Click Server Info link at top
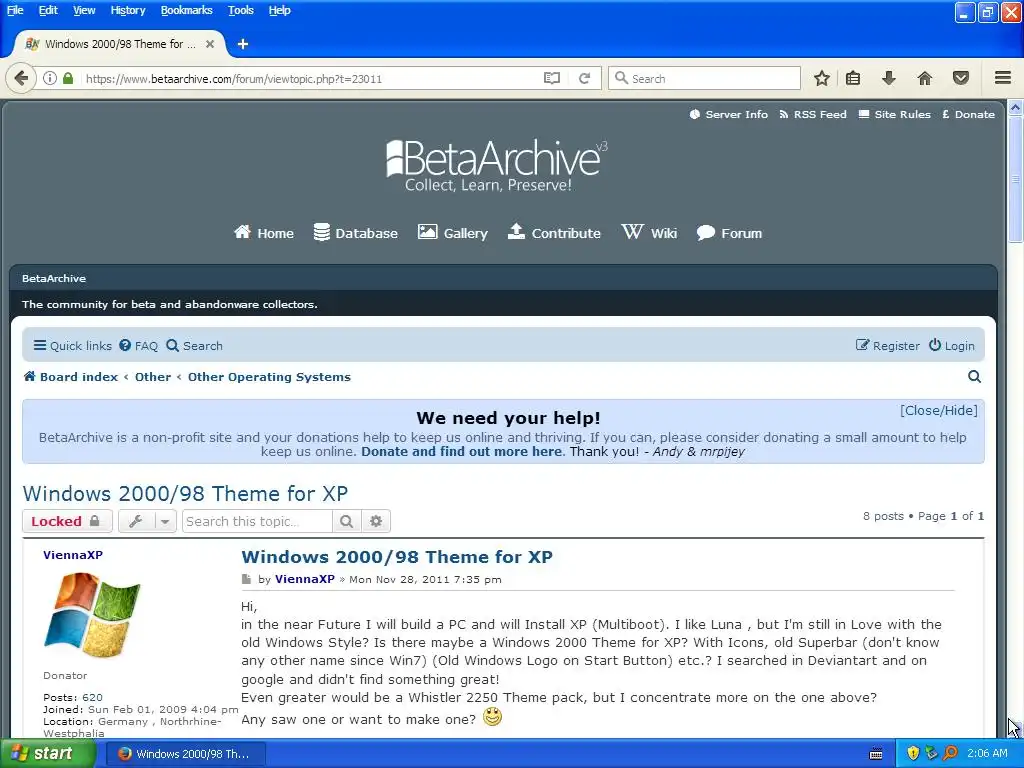Image resolution: width=1024 pixels, height=768 pixels. [729, 114]
